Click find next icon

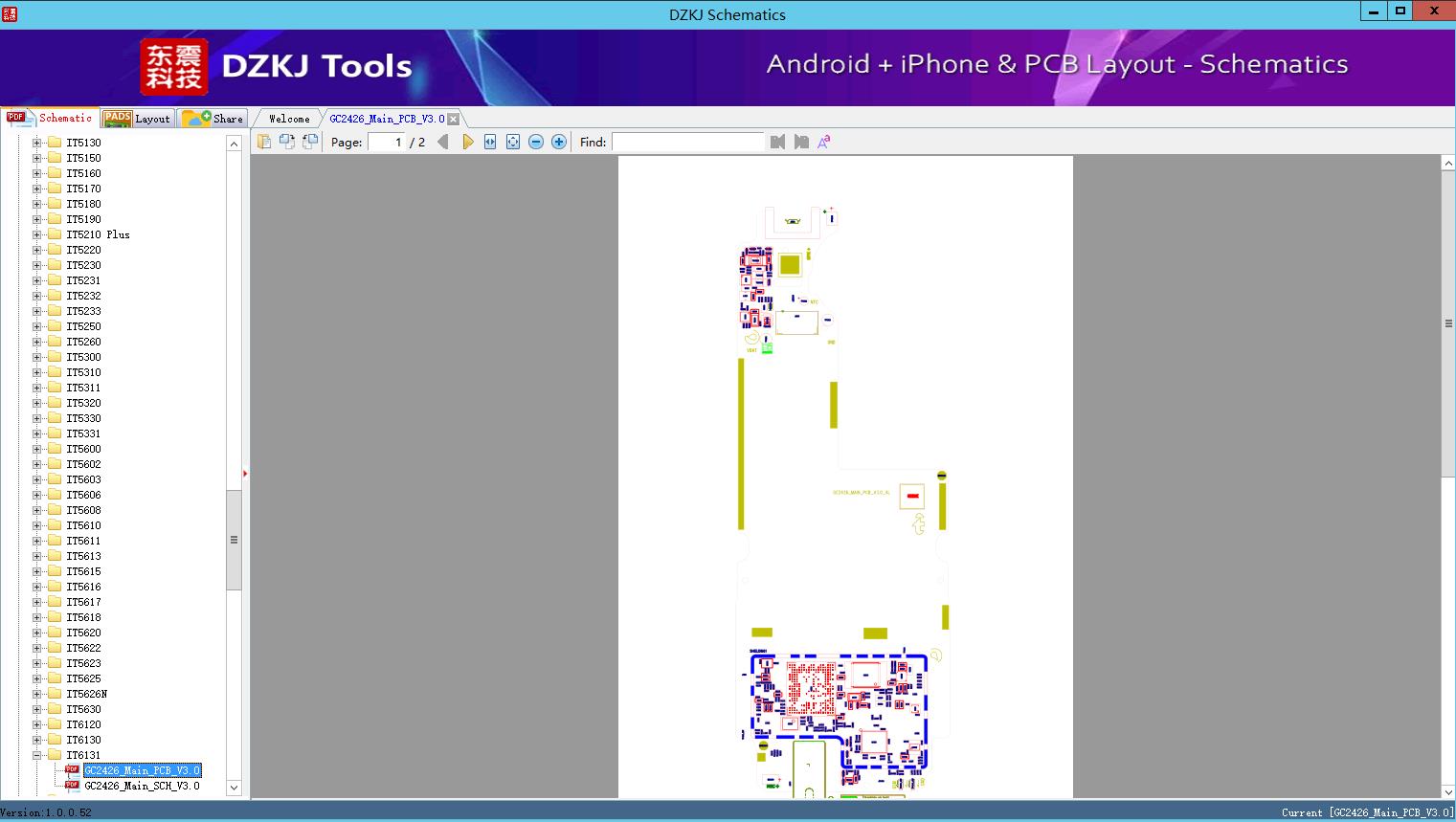click(801, 142)
